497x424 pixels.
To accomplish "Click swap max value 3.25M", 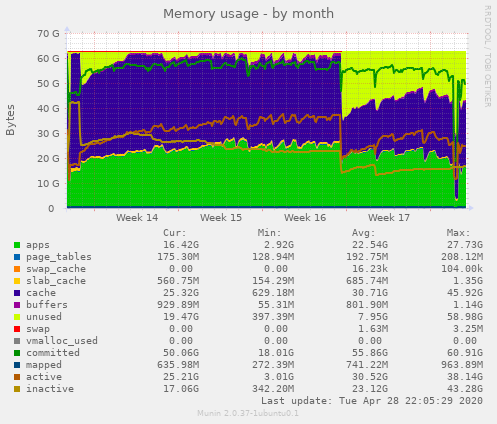I will (x=468, y=329).
